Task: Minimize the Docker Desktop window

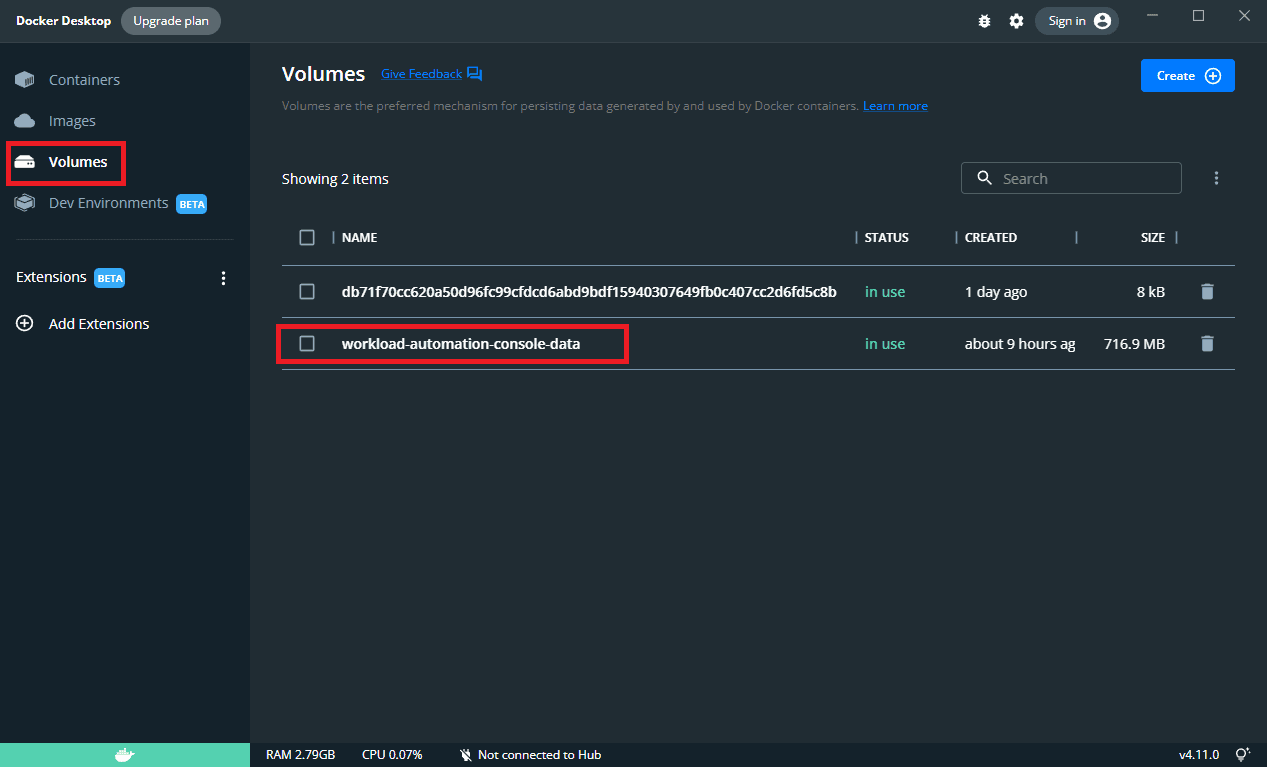Action: point(1153,16)
